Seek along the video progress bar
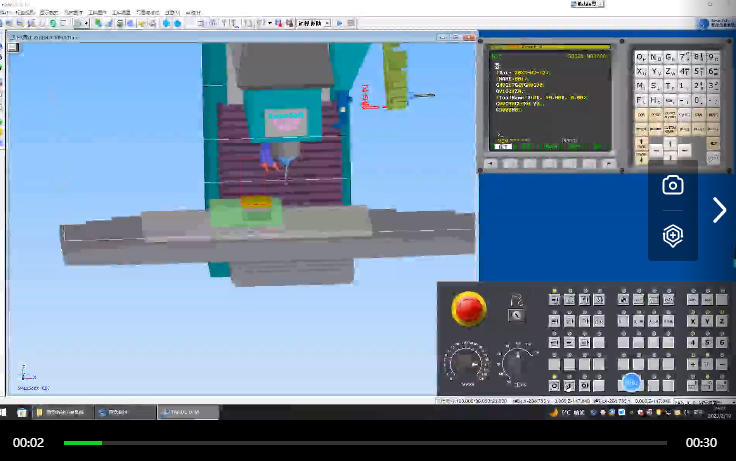Image resolution: width=736 pixels, height=461 pixels. pos(365,443)
